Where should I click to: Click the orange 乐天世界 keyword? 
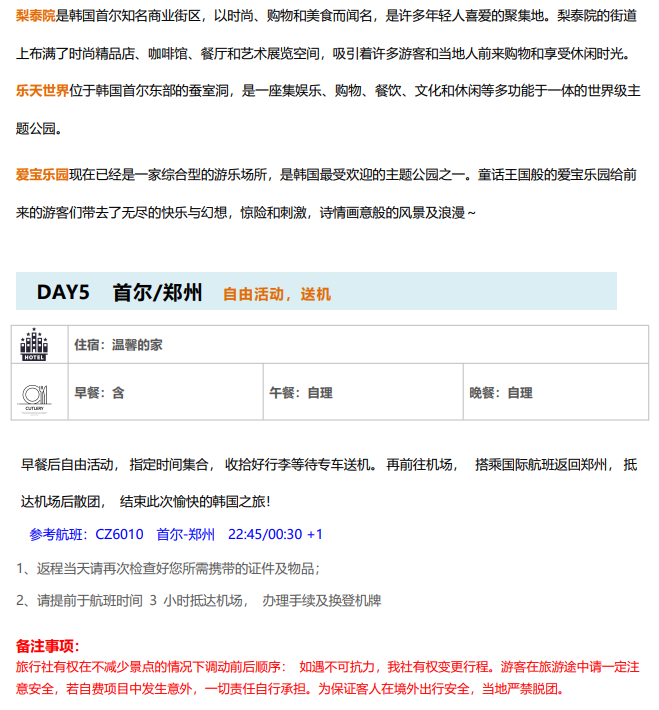pyautogui.click(x=42, y=91)
